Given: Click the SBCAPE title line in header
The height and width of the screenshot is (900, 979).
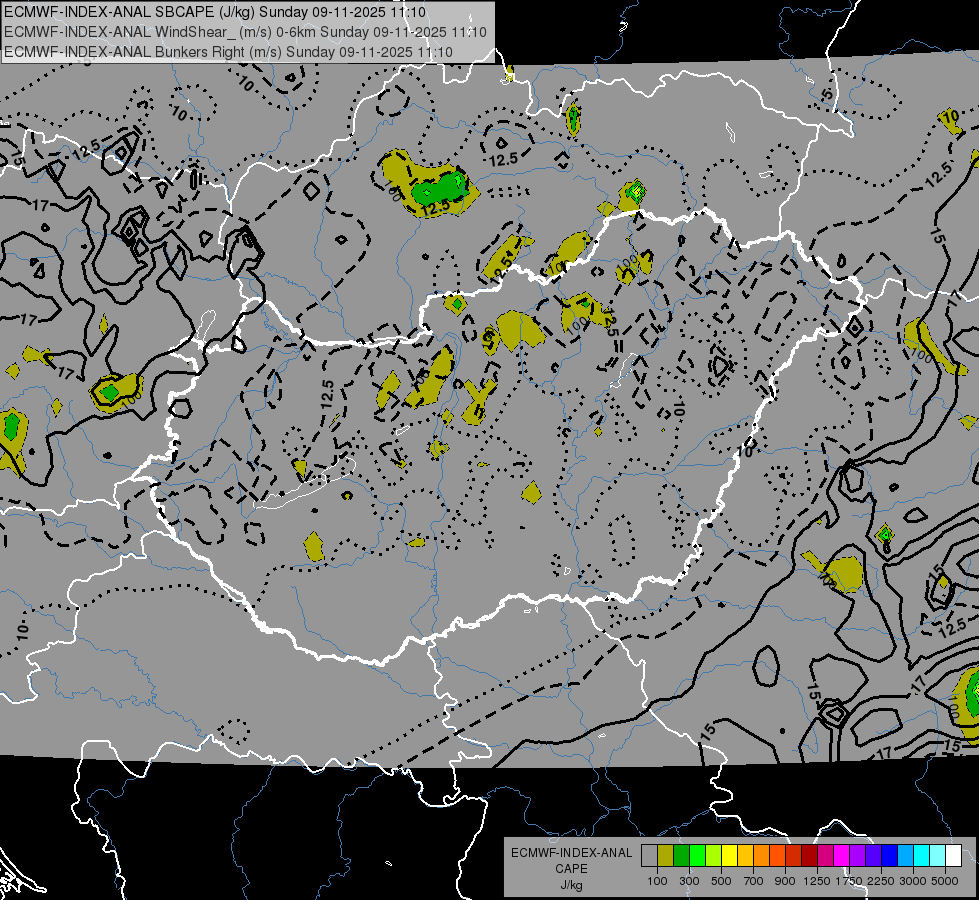Looking at the screenshot, I should (215, 12).
